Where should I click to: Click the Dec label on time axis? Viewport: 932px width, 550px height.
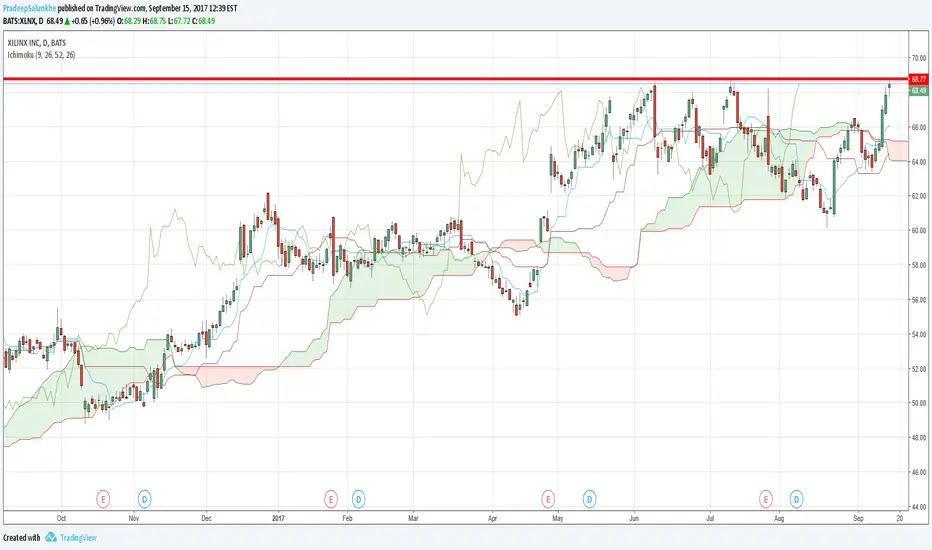(206, 518)
